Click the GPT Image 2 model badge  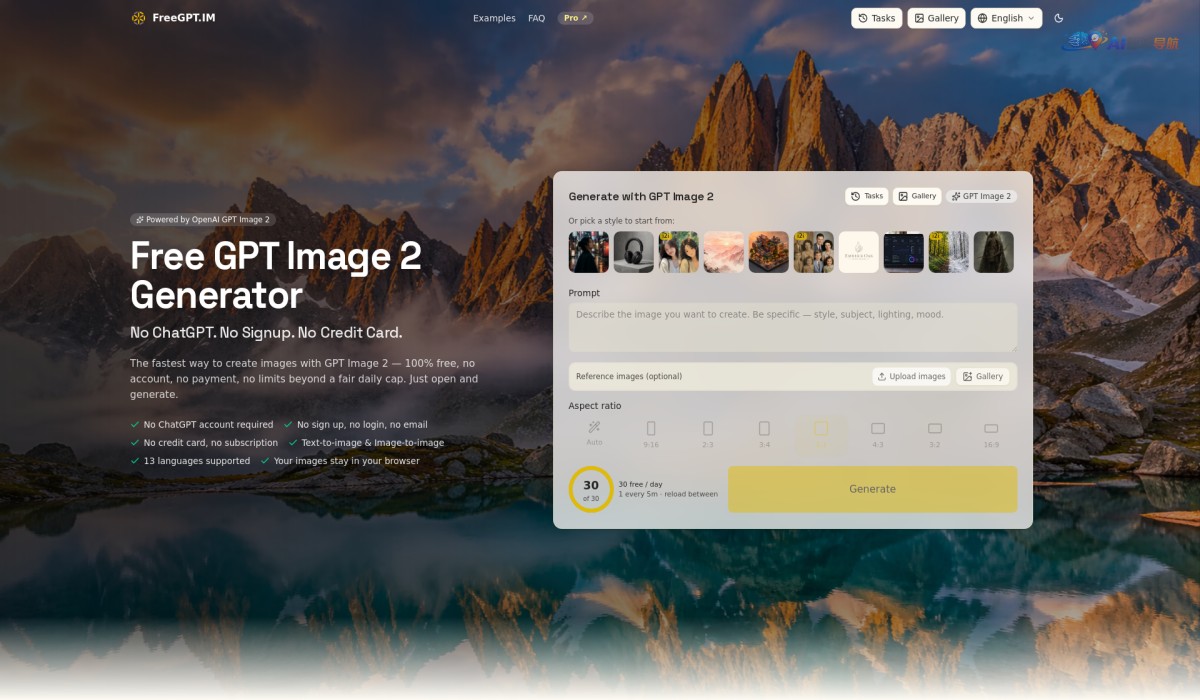tap(981, 196)
